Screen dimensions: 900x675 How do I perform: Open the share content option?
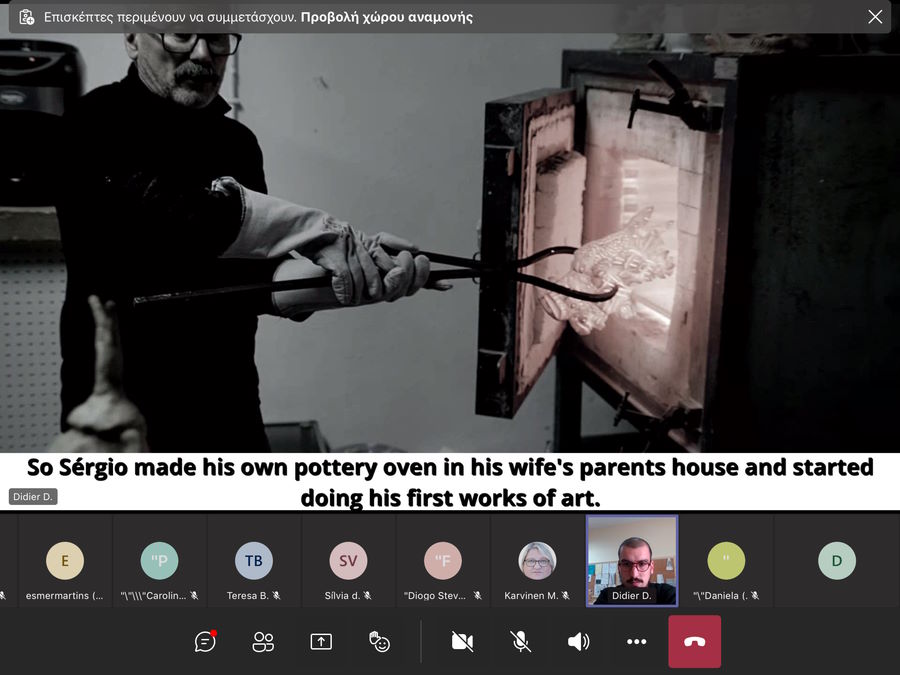pyautogui.click(x=321, y=642)
